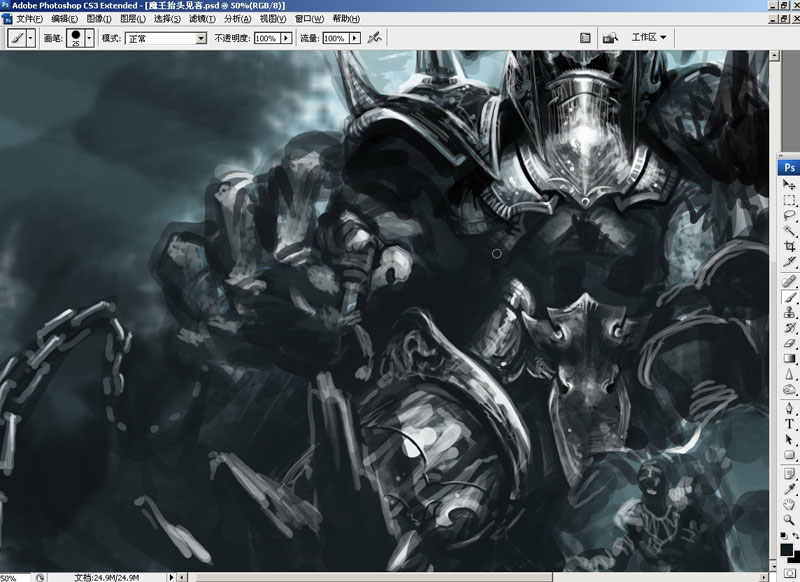Screen dimensions: 800x582
Task: Select the Hand tool
Action: click(x=789, y=504)
